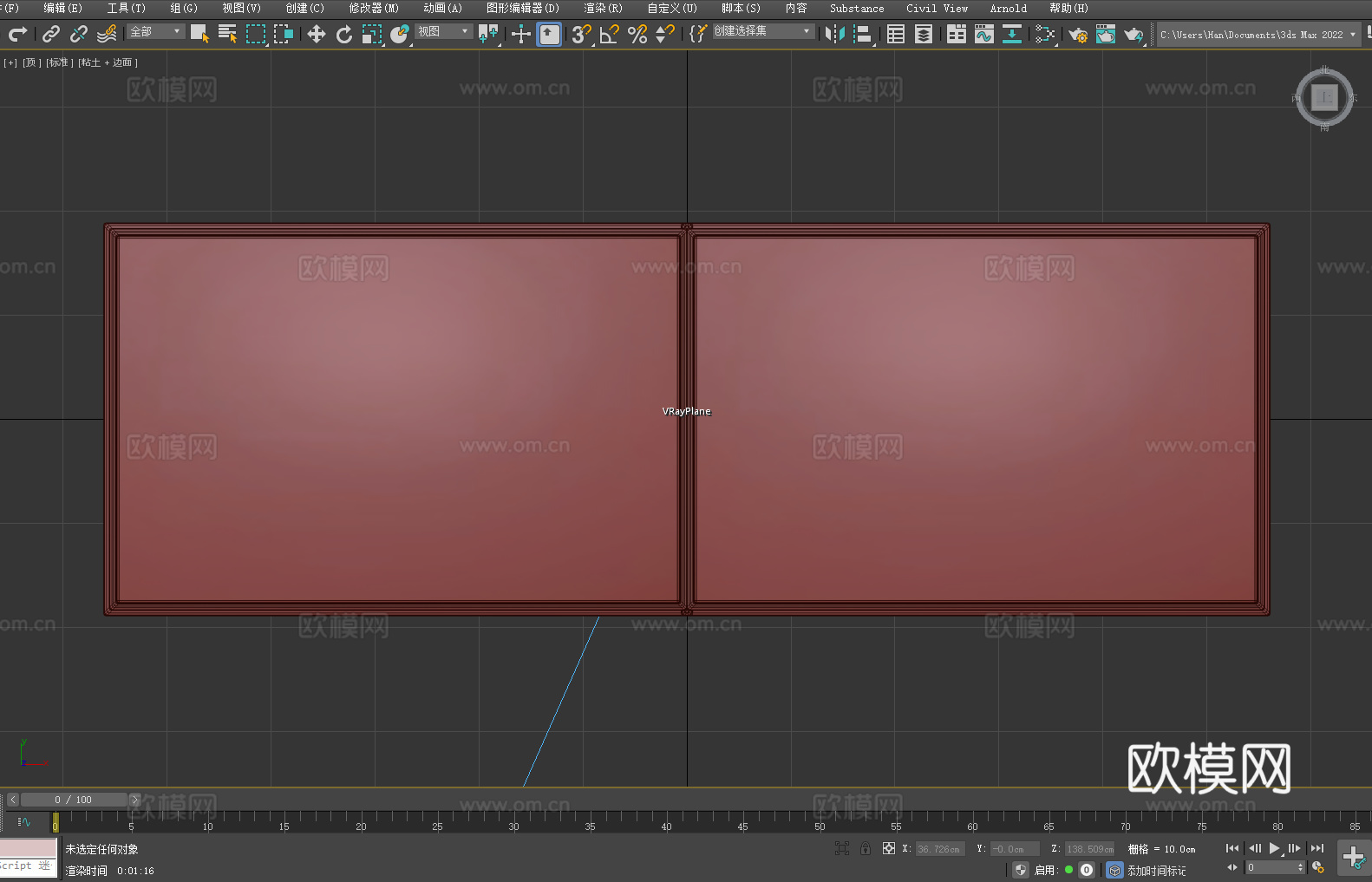Image resolution: width=1372 pixels, height=882 pixels.
Task: Toggle the Window/Crossing selection mode
Action: coord(284,34)
